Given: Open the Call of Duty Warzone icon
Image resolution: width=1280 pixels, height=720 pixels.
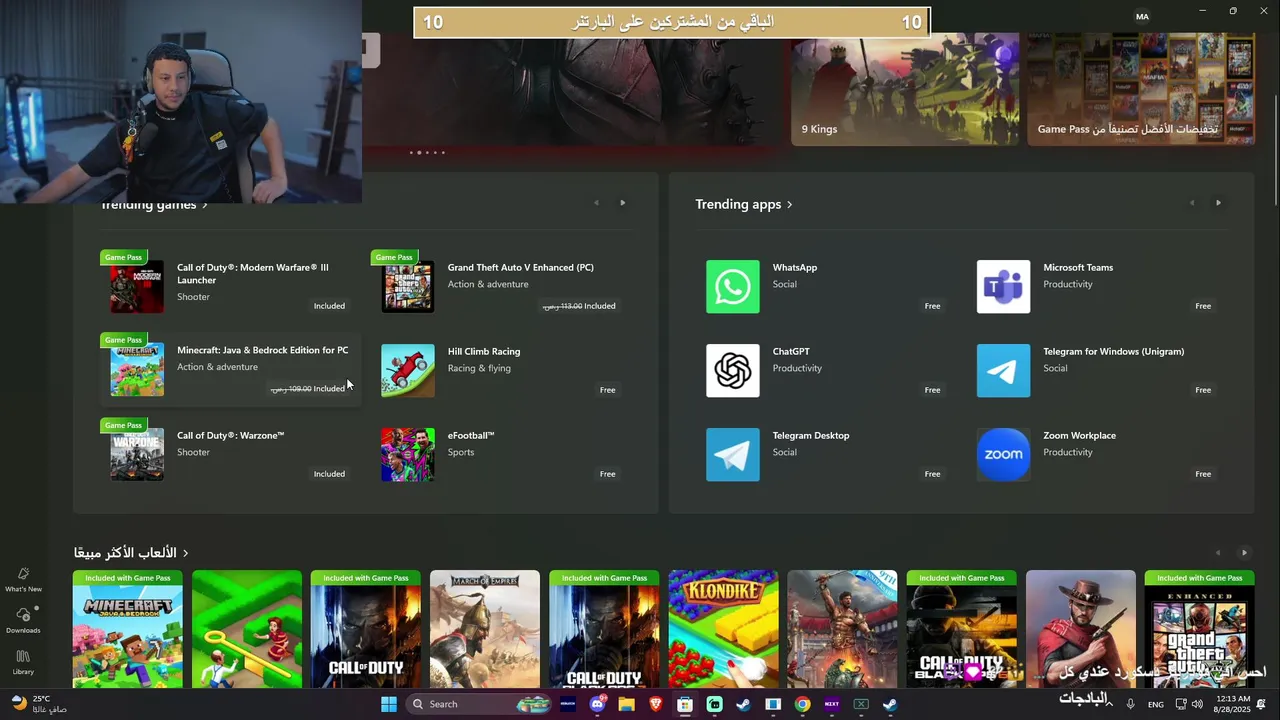Looking at the screenshot, I should tap(137, 455).
